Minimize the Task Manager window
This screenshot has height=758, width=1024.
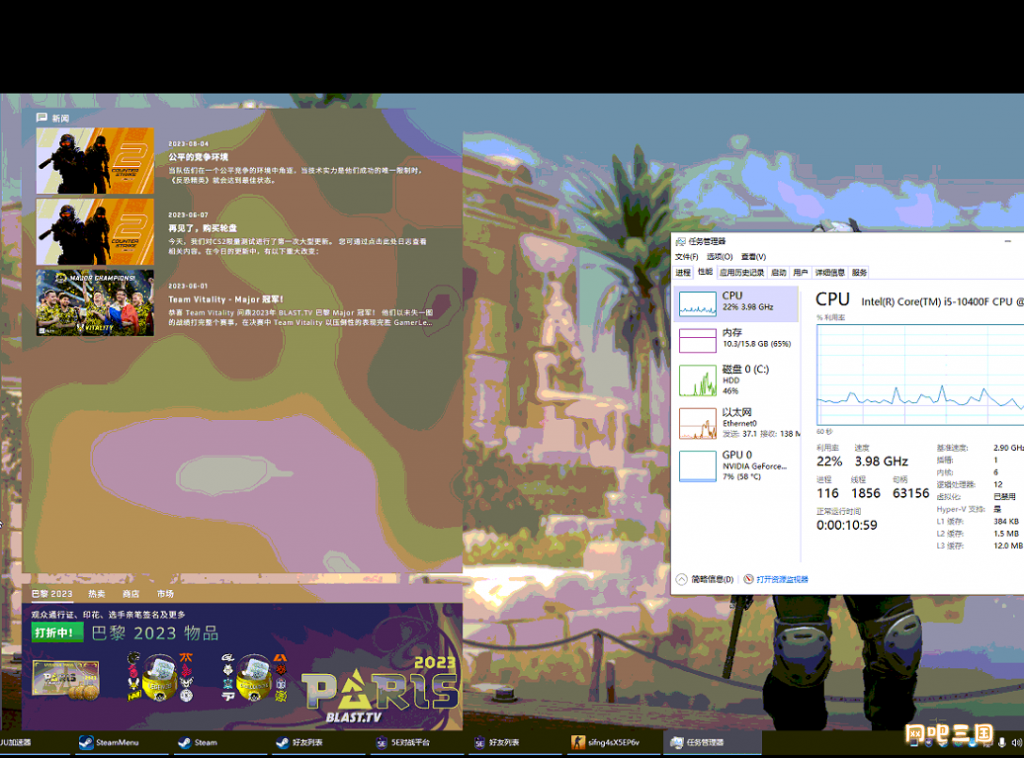(x=1008, y=241)
